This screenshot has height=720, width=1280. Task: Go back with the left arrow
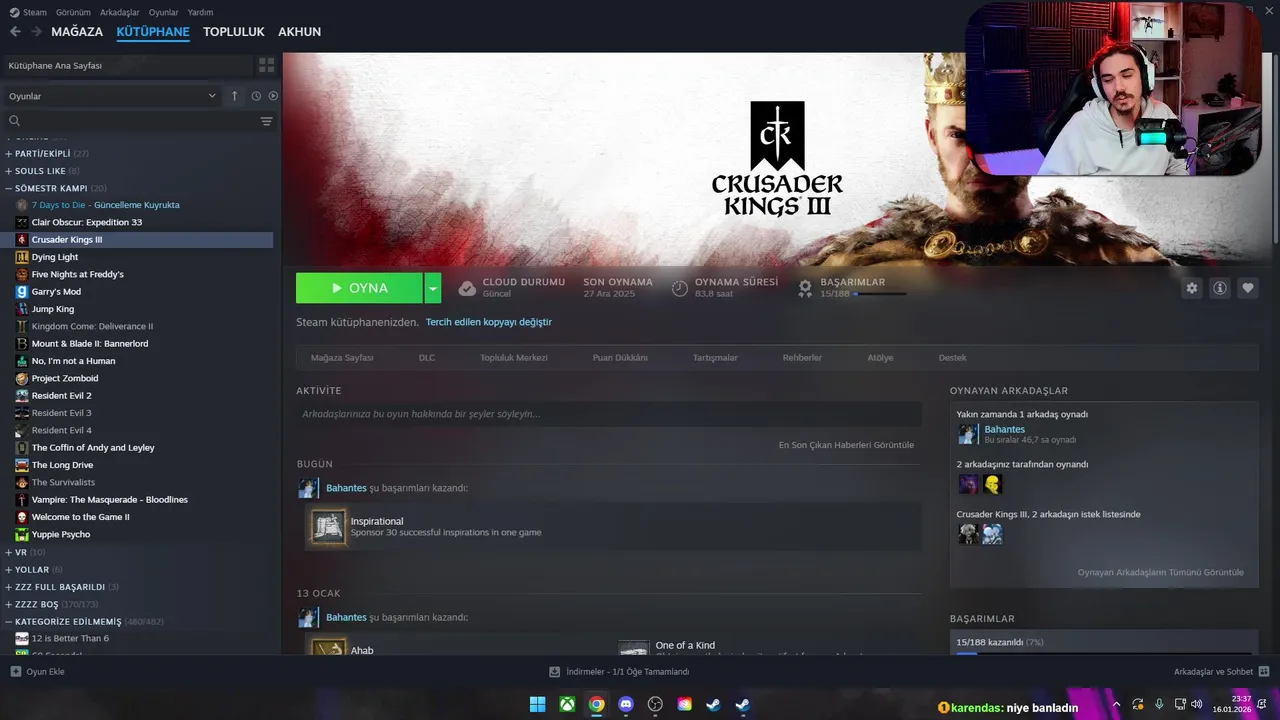14,32
